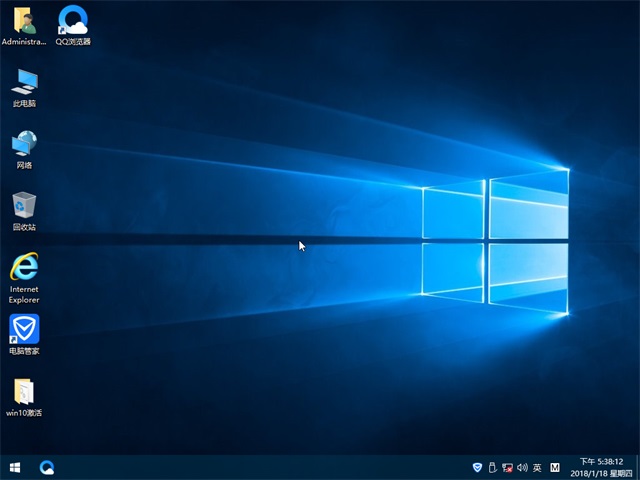Open the network status tray icon

[x=508, y=467]
